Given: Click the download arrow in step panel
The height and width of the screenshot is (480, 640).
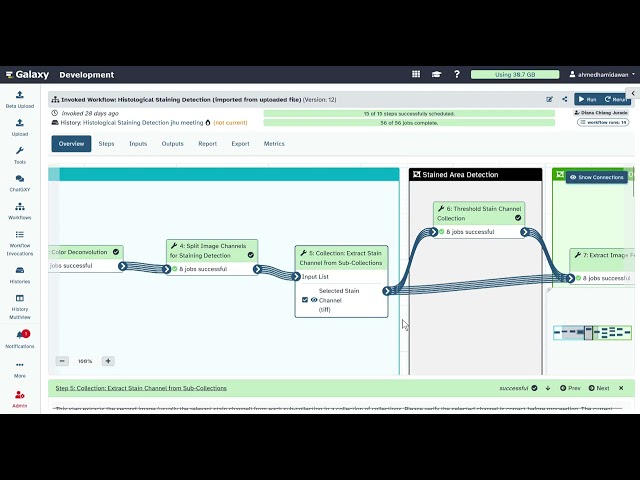Looking at the screenshot, I should click(x=548, y=388).
